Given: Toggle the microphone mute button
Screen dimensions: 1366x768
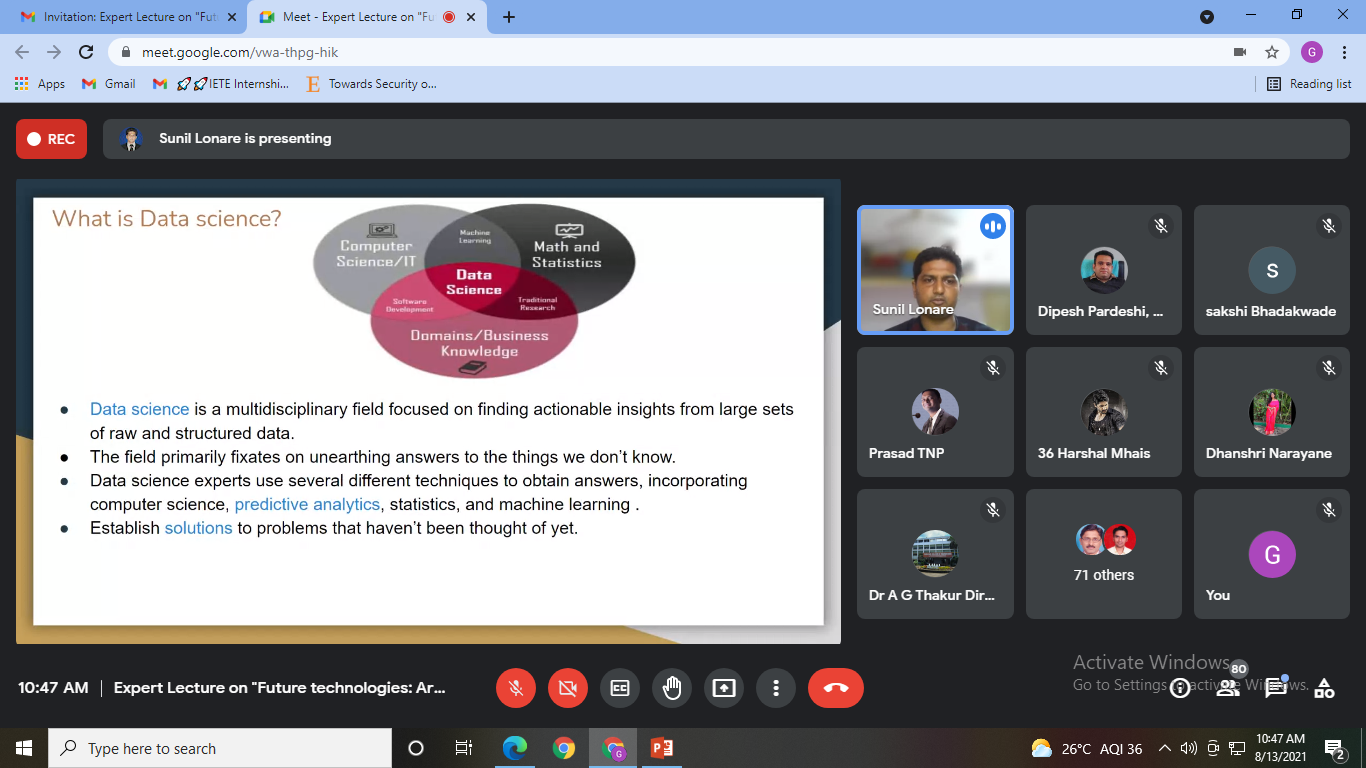Looking at the screenshot, I should [x=516, y=688].
